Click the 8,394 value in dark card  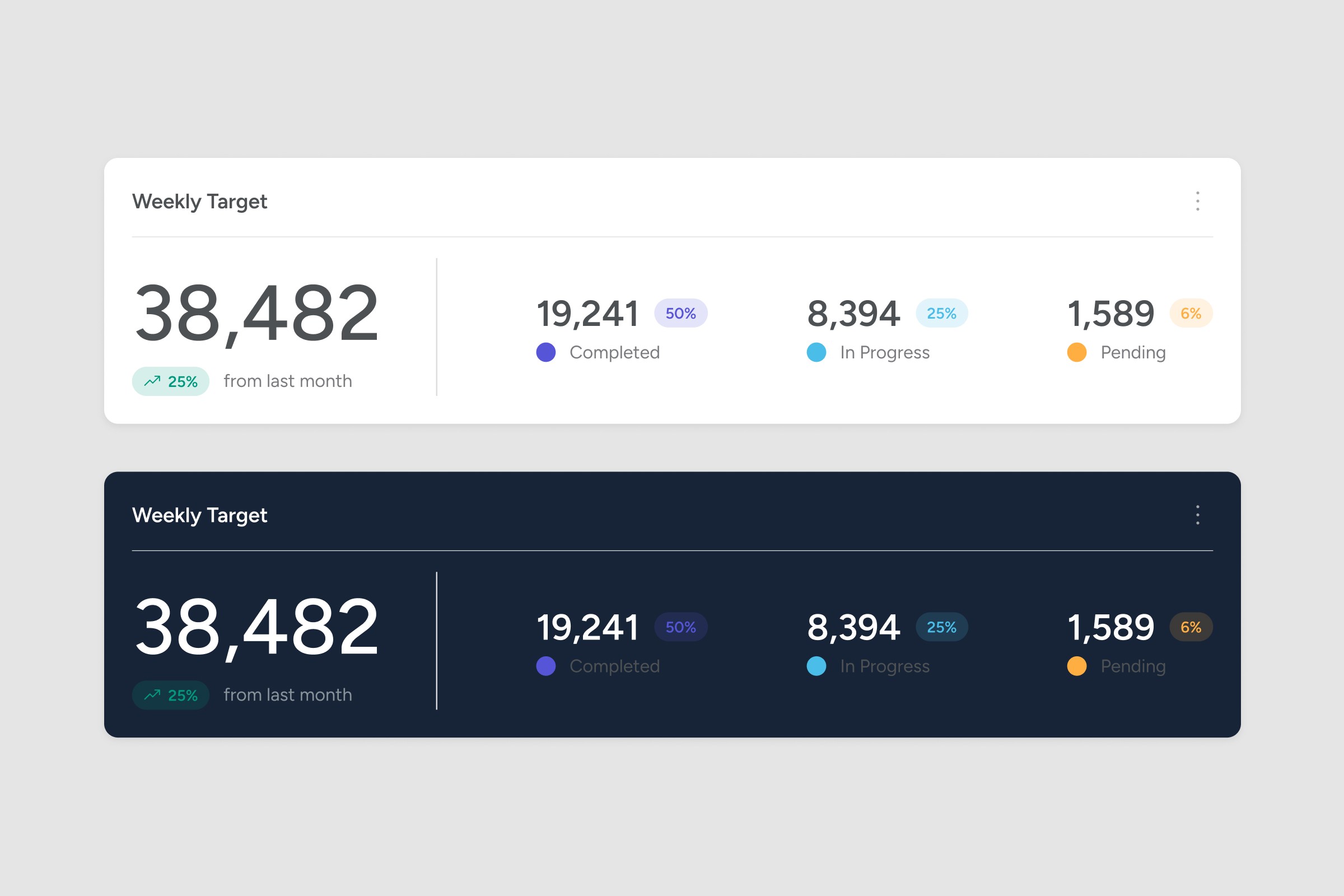pyautogui.click(x=853, y=627)
